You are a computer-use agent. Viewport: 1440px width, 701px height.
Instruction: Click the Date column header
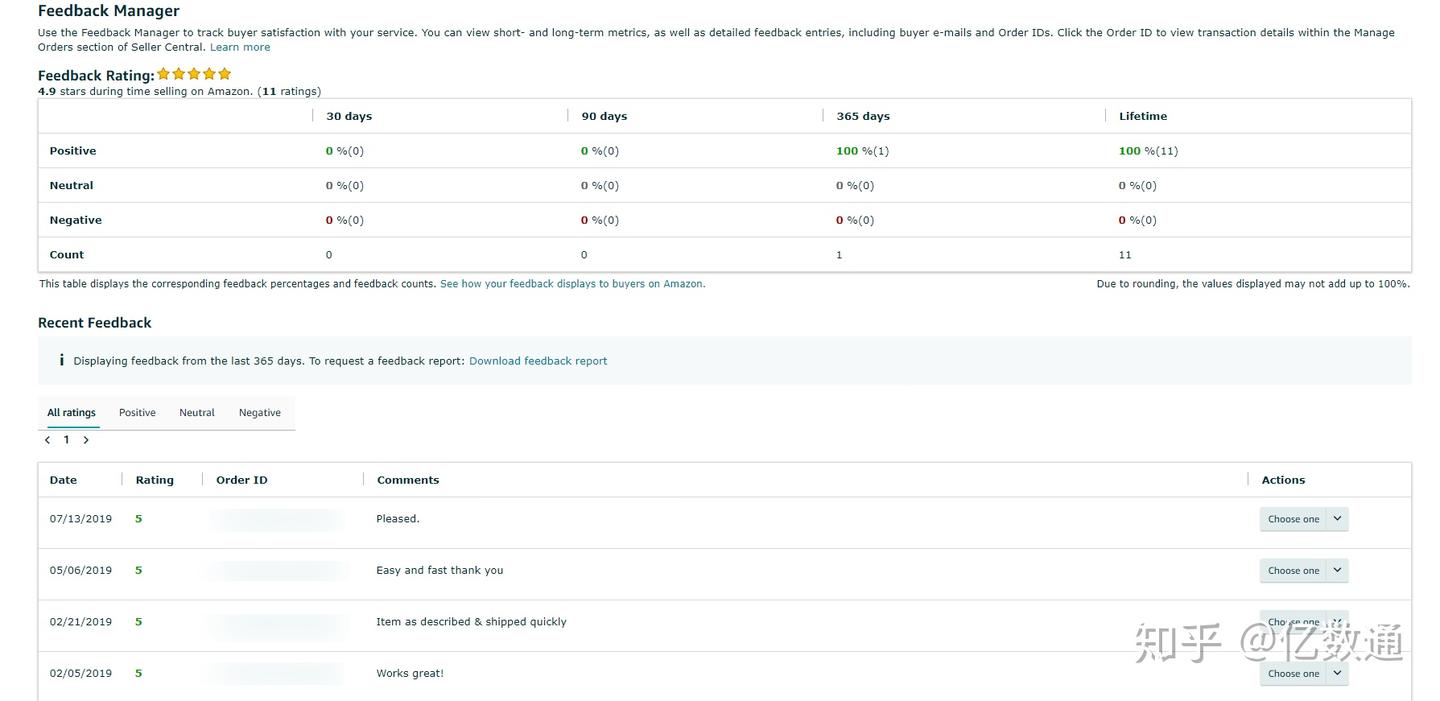tap(63, 480)
